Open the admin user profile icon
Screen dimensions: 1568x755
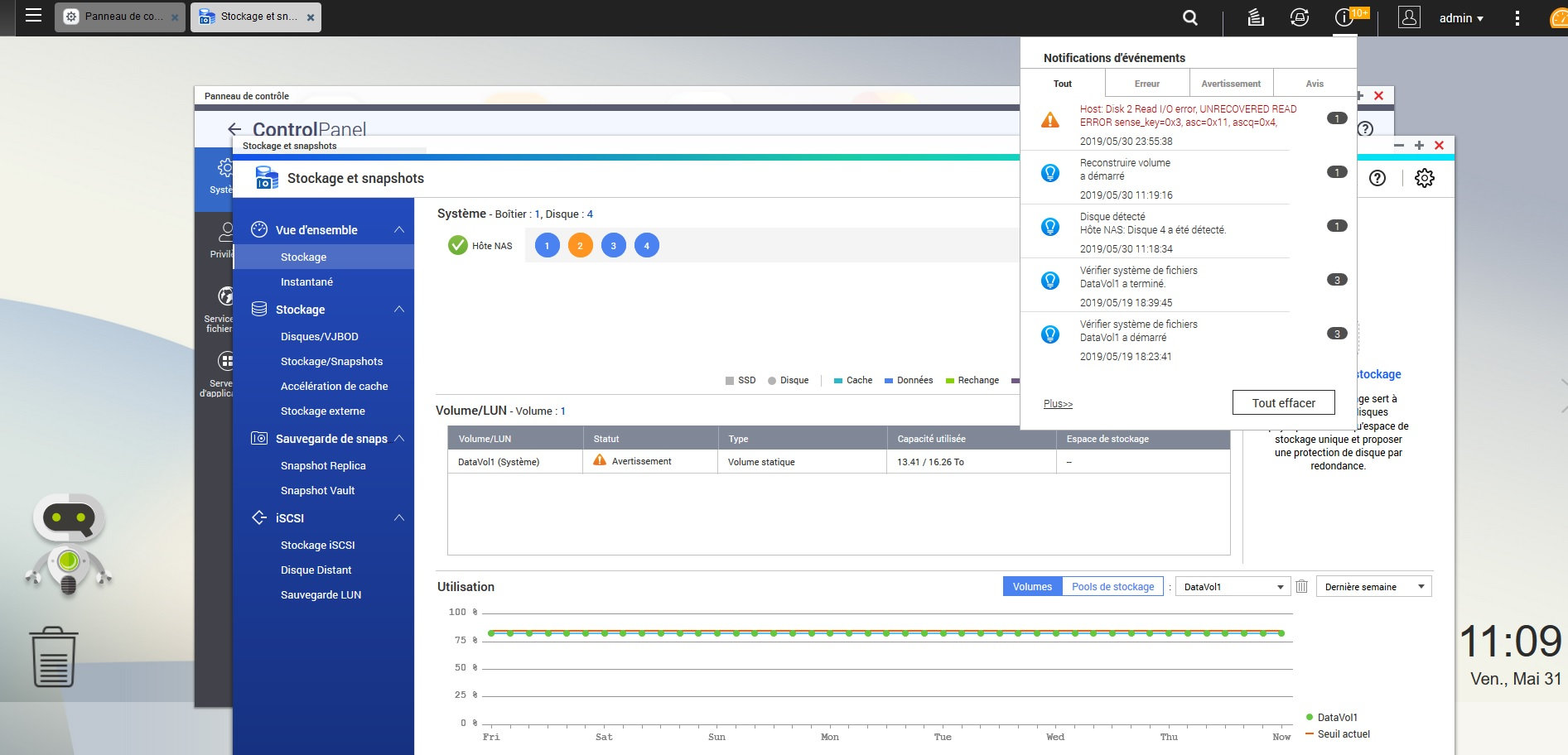[x=1409, y=17]
